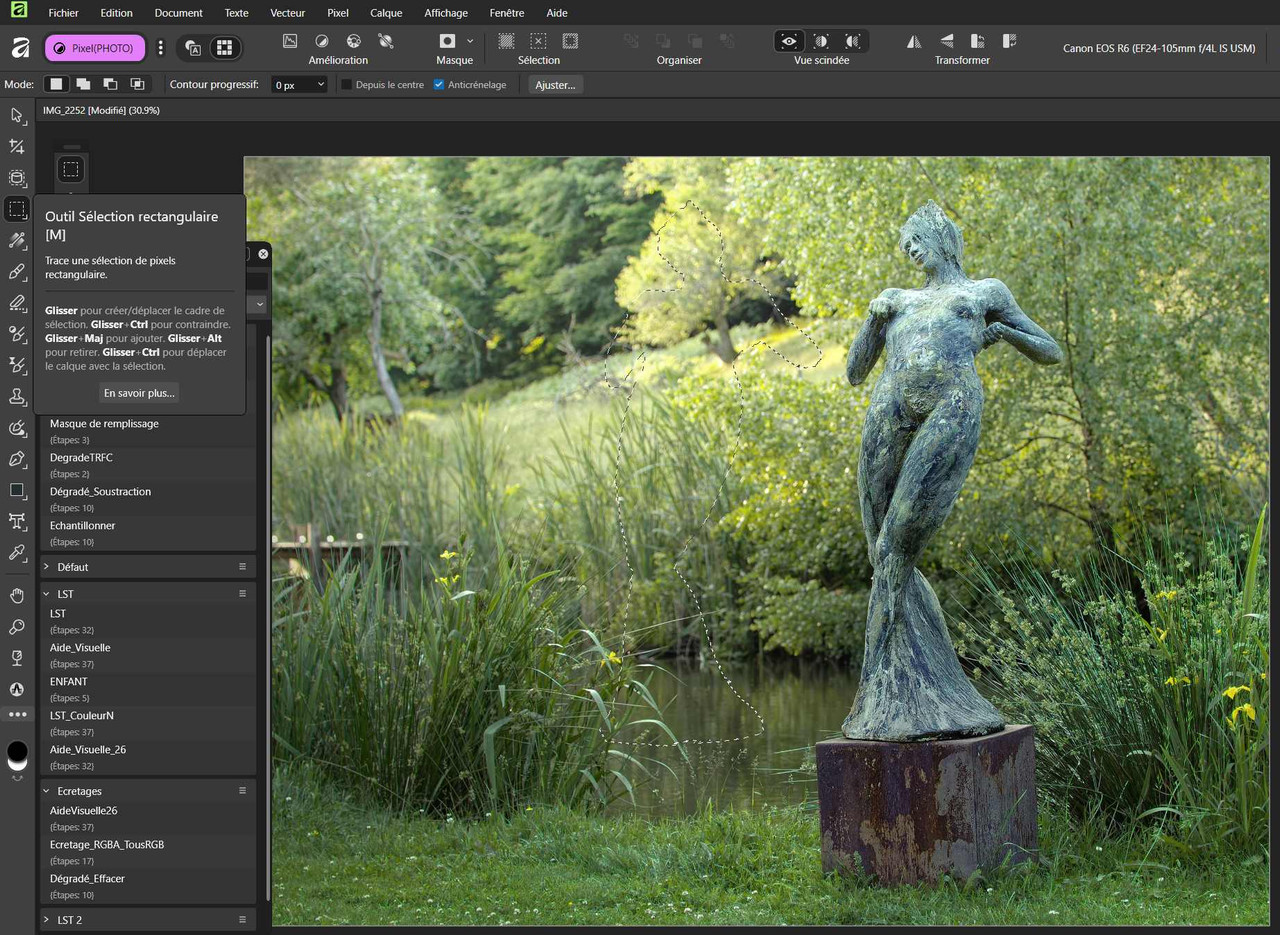Toggle the eye view in Vue scindée

pos(789,41)
